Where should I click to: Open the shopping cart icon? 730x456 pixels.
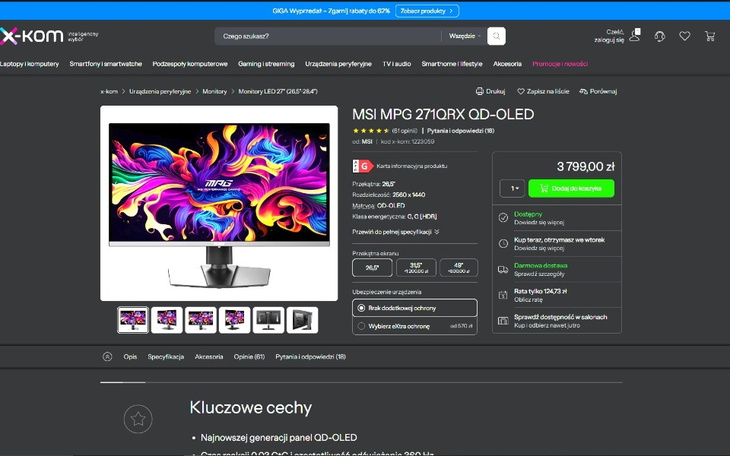[x=710, y=36]
